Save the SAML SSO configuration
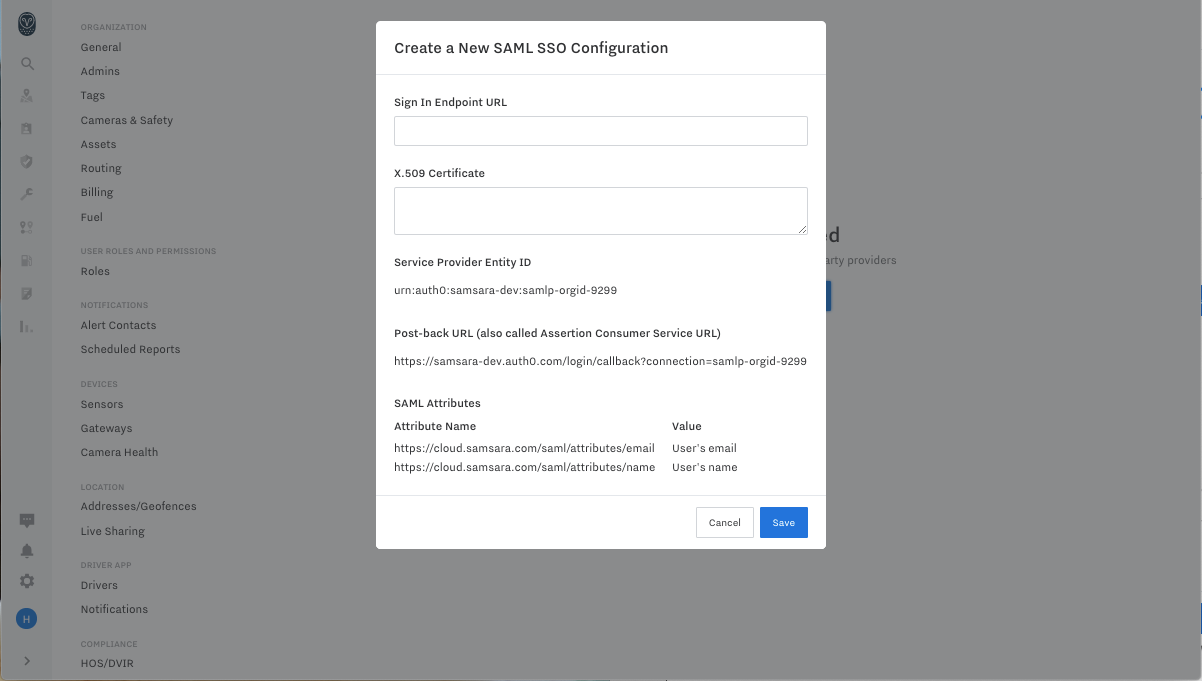The image size is (1202, 681). coord(784,523)
